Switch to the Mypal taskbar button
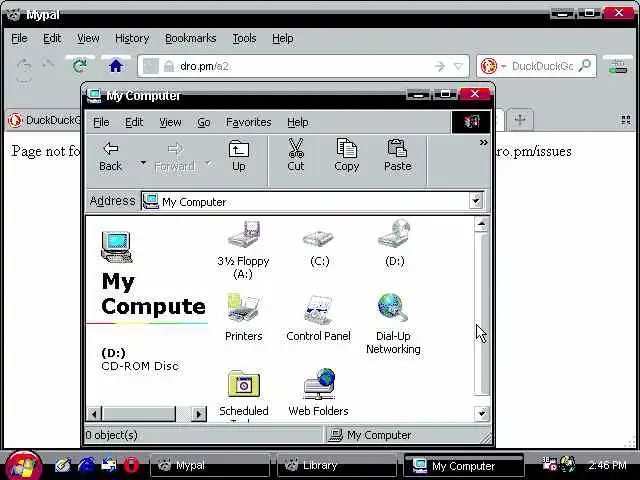The height and width of the screenshot is (480, 640). [x=210, y=465]
